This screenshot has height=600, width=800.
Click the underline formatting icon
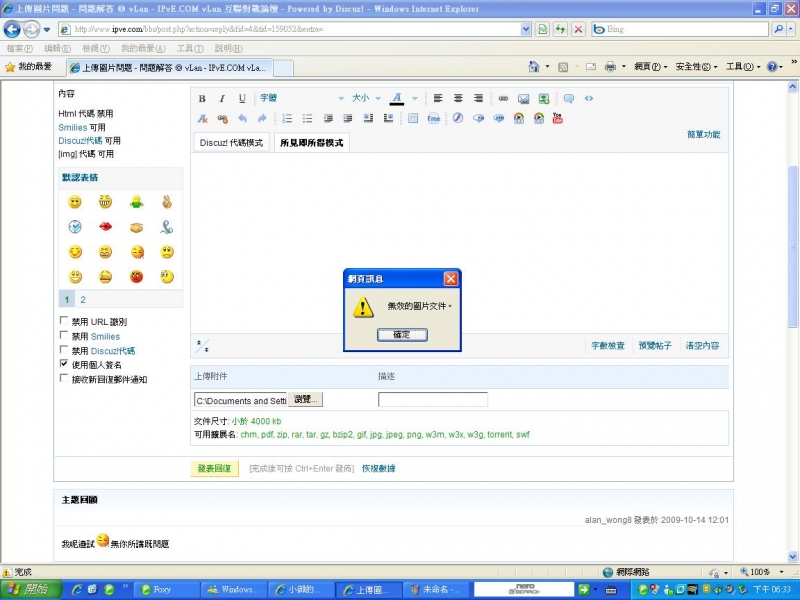click(x=242, y=98)
